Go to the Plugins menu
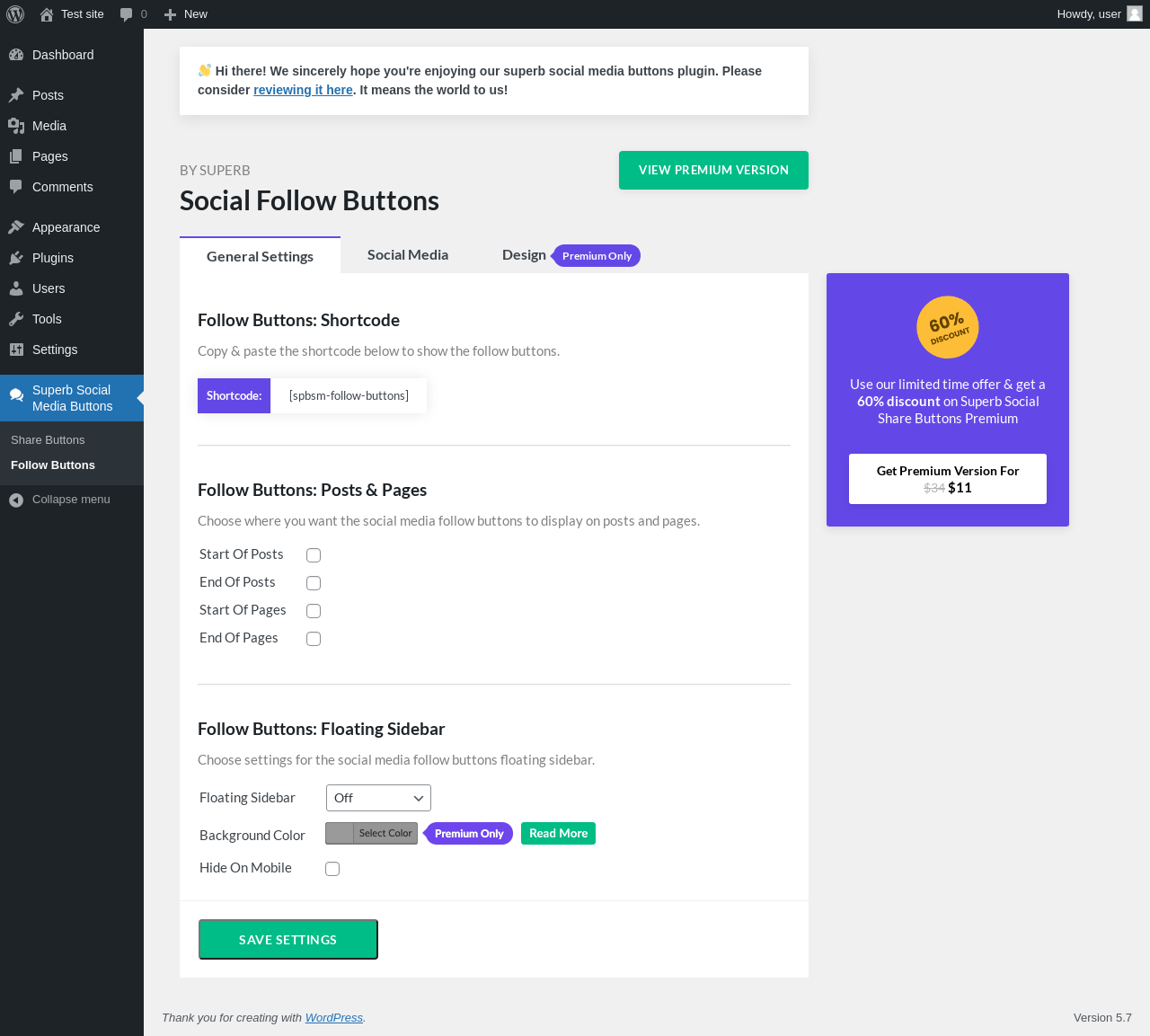This screenshot has height=1036, width=1150. 72,258
